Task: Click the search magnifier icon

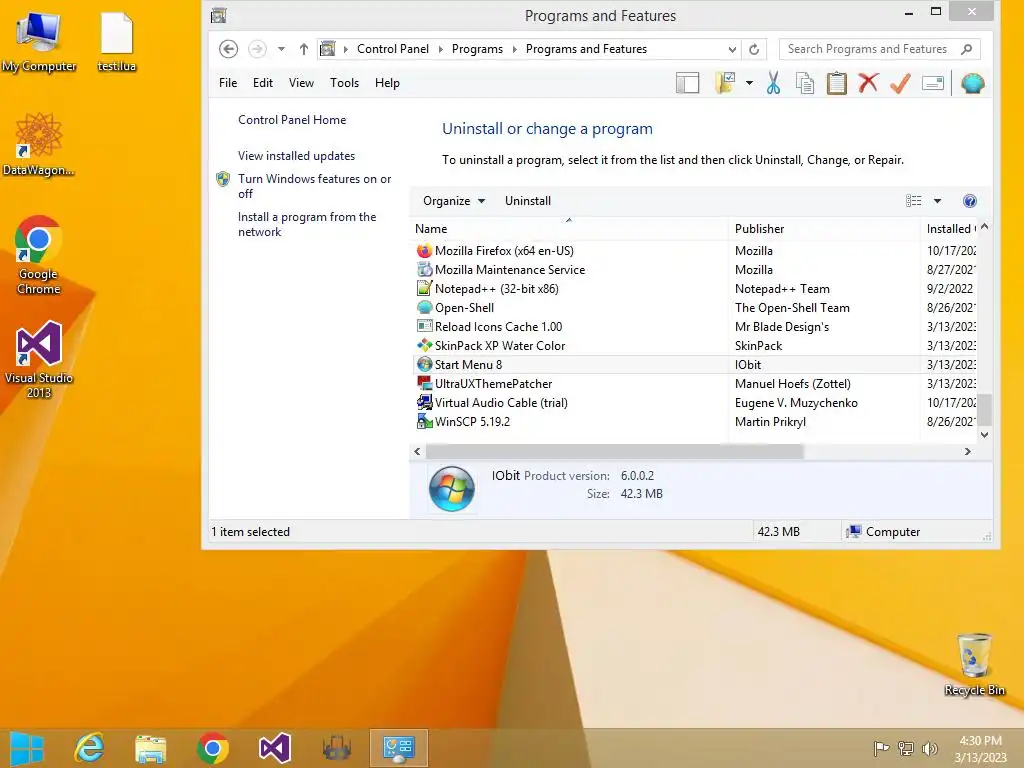Action: 967,49
